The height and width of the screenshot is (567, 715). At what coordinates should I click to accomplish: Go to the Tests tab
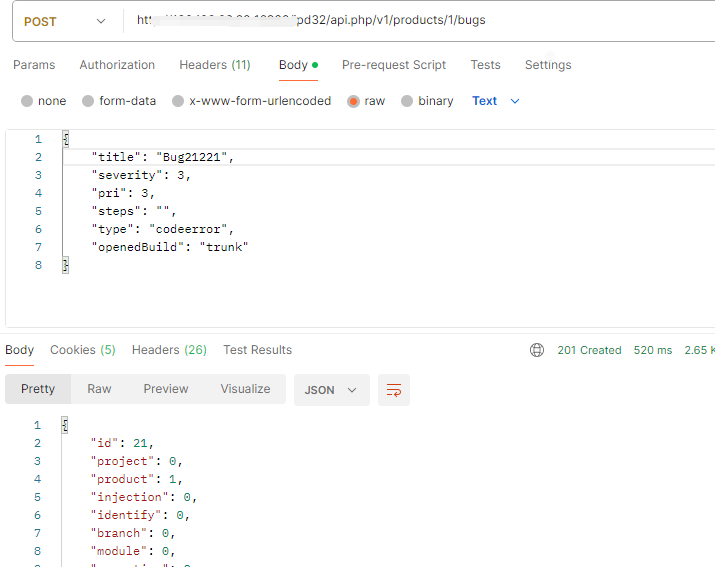(485, 65)
